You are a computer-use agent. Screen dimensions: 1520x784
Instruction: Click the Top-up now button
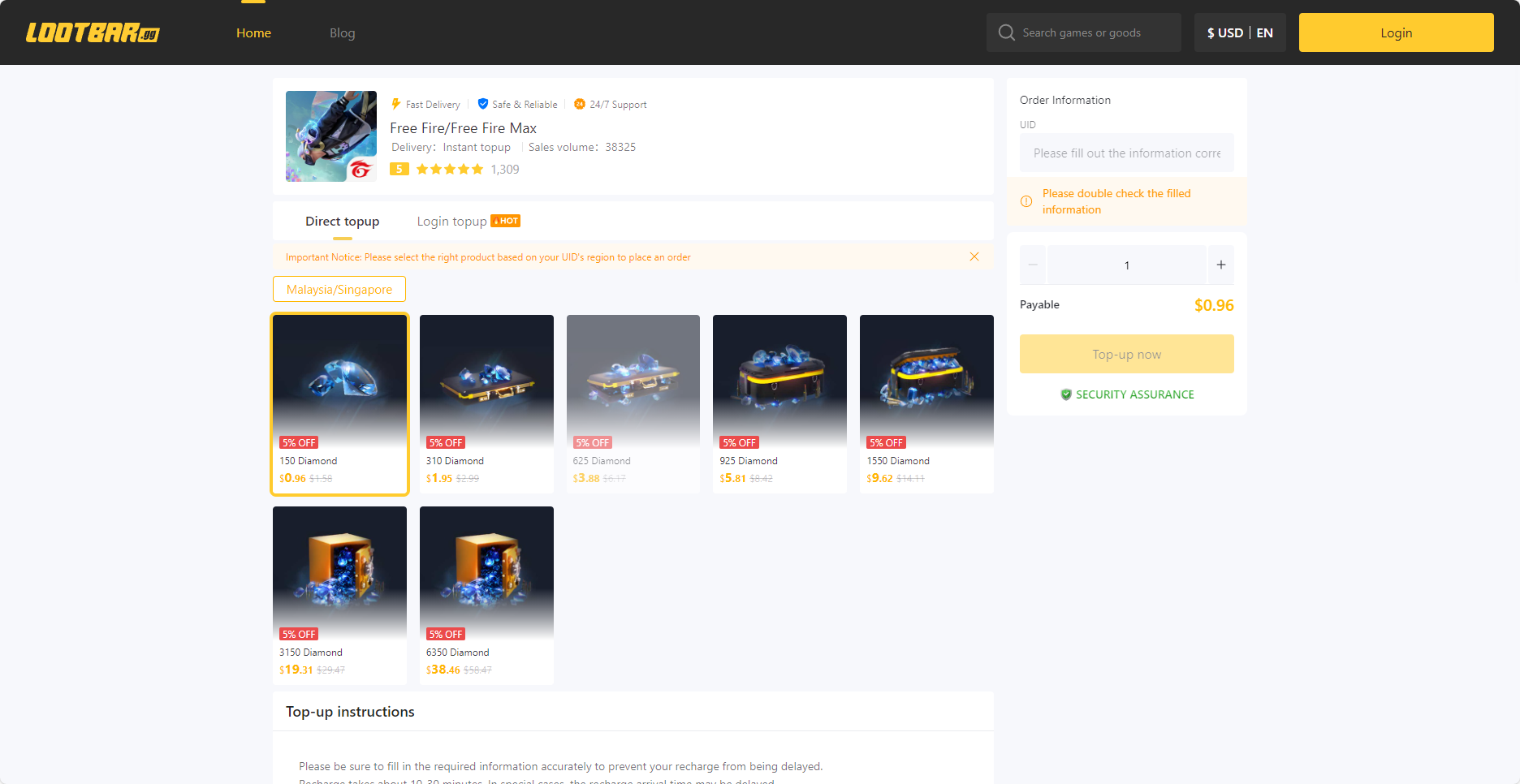1127,354
